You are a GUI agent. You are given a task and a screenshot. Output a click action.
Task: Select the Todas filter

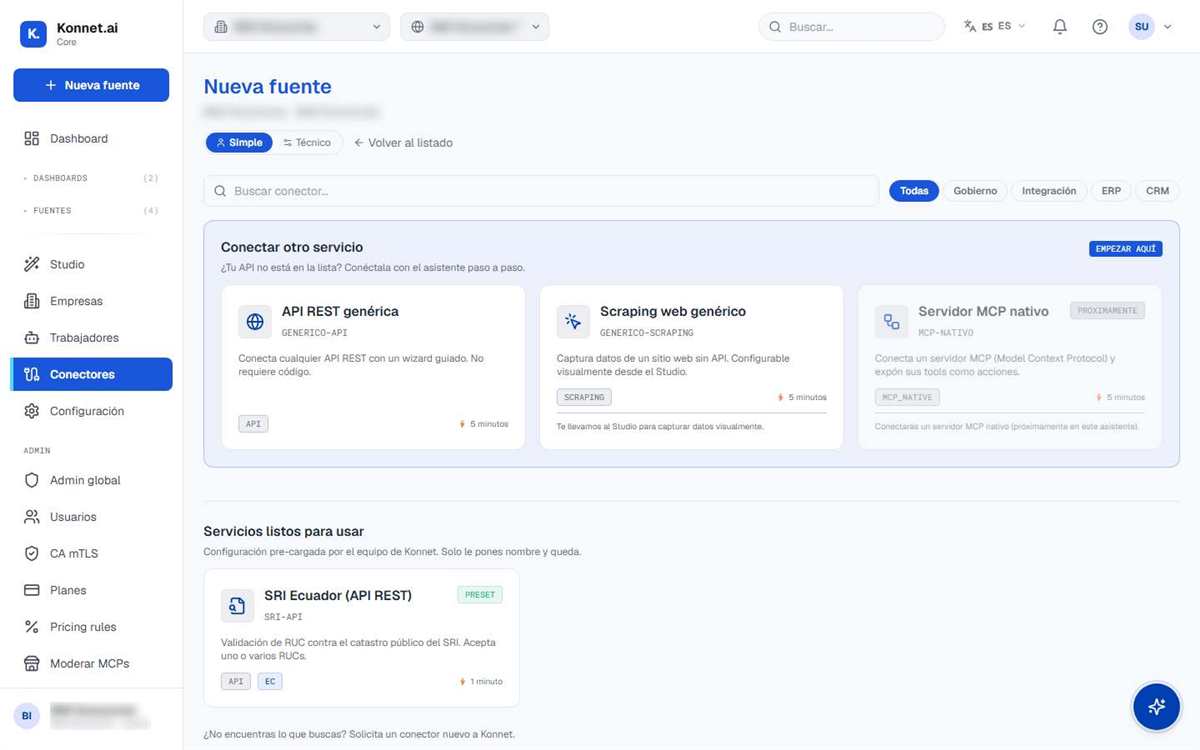(x=914, y=191)
